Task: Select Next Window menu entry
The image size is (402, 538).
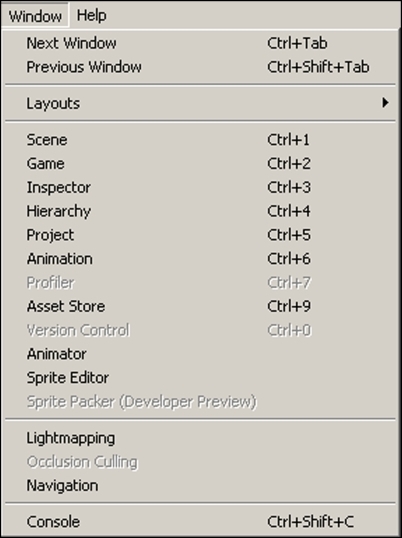Action: pos(200,43)
